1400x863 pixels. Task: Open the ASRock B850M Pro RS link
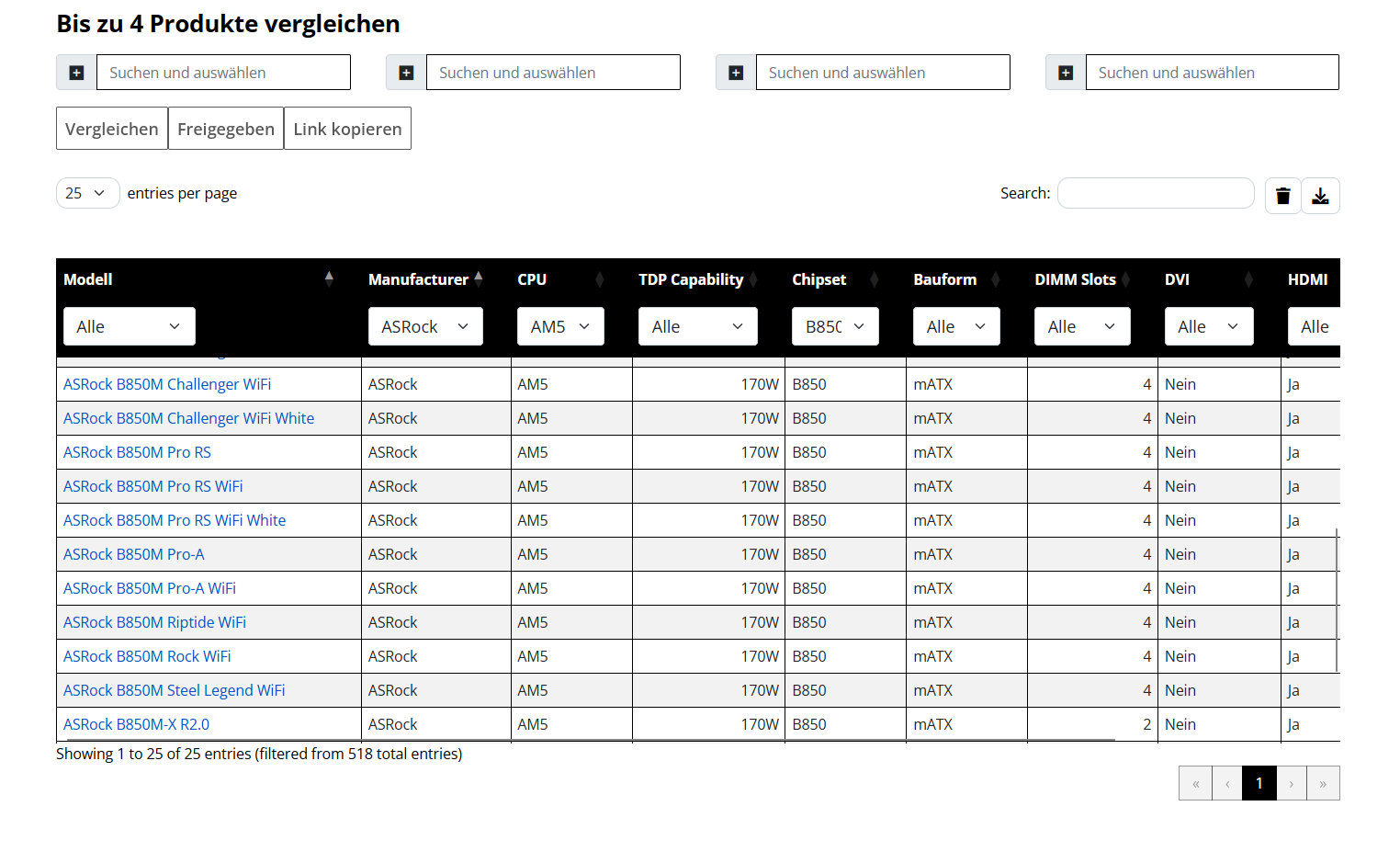coord(137,452)
